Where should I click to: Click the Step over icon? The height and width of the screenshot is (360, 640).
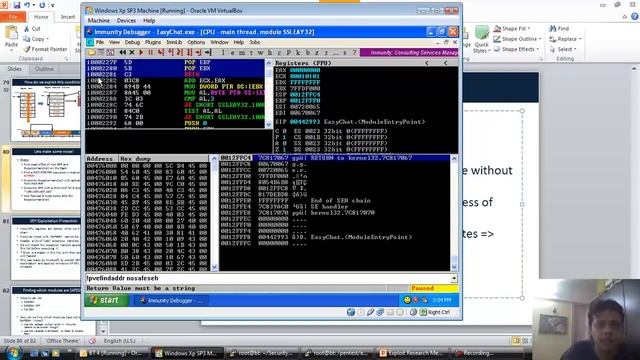pos(170,52)
